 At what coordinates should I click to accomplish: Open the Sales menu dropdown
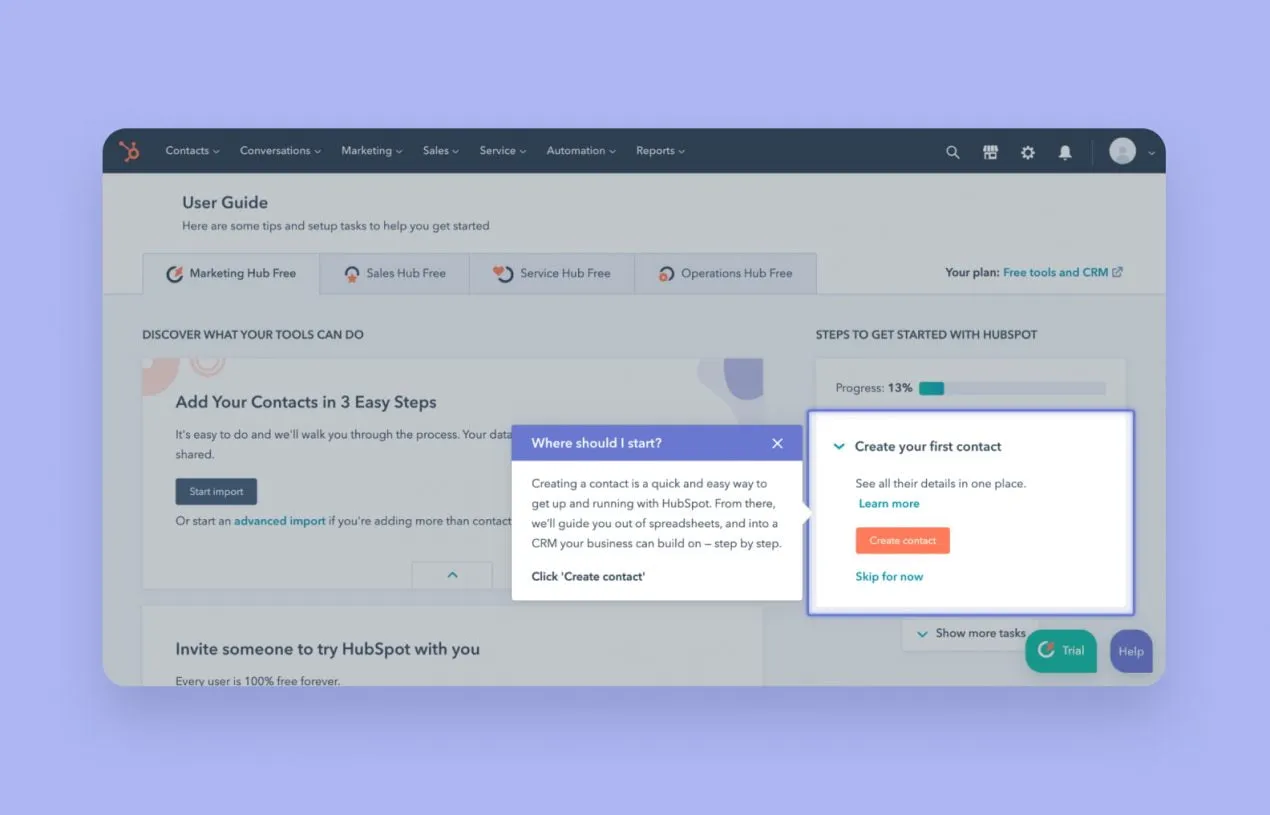[440, 151]
